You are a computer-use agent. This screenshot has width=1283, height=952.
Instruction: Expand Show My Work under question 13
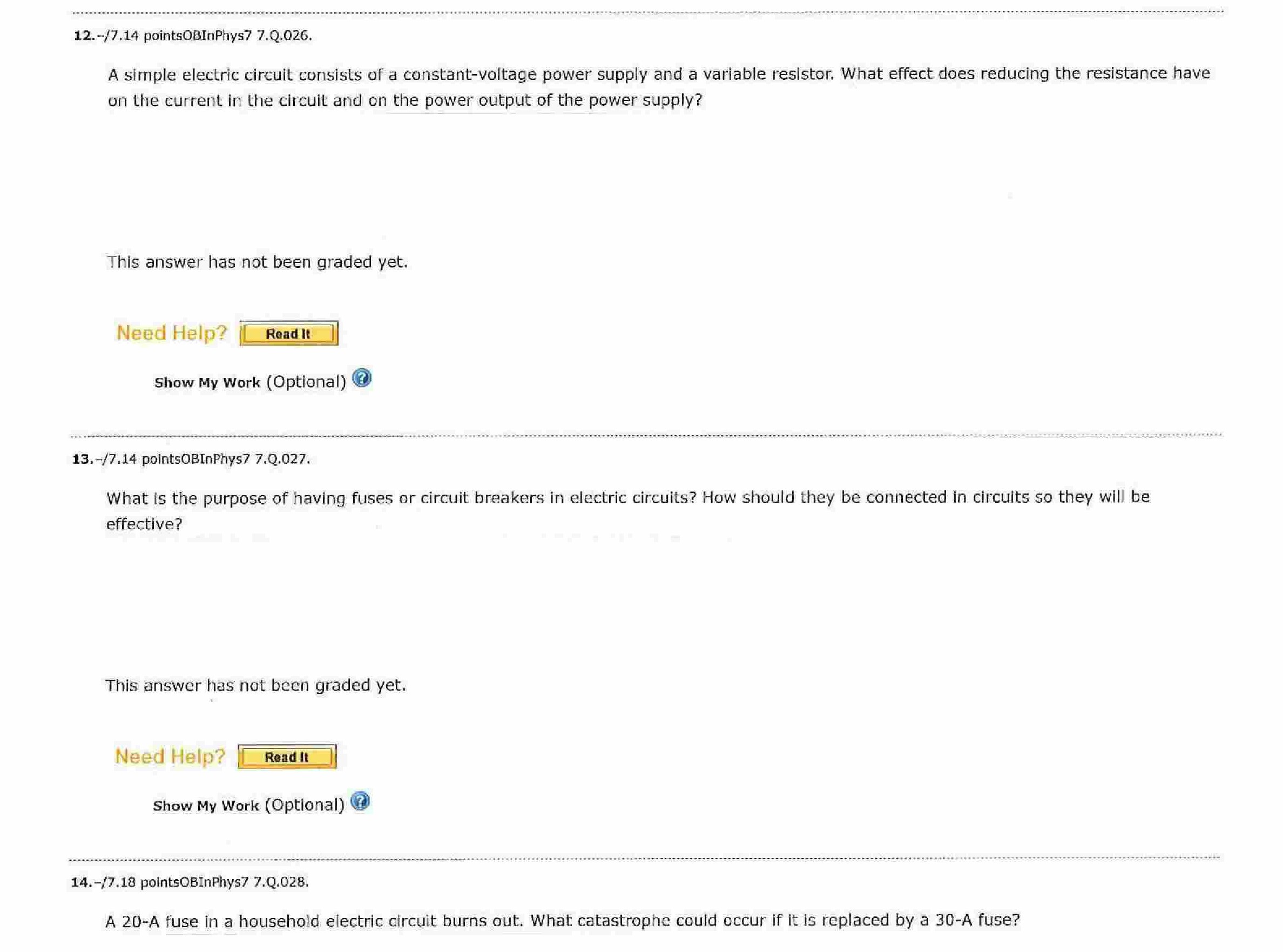[206, 806]
